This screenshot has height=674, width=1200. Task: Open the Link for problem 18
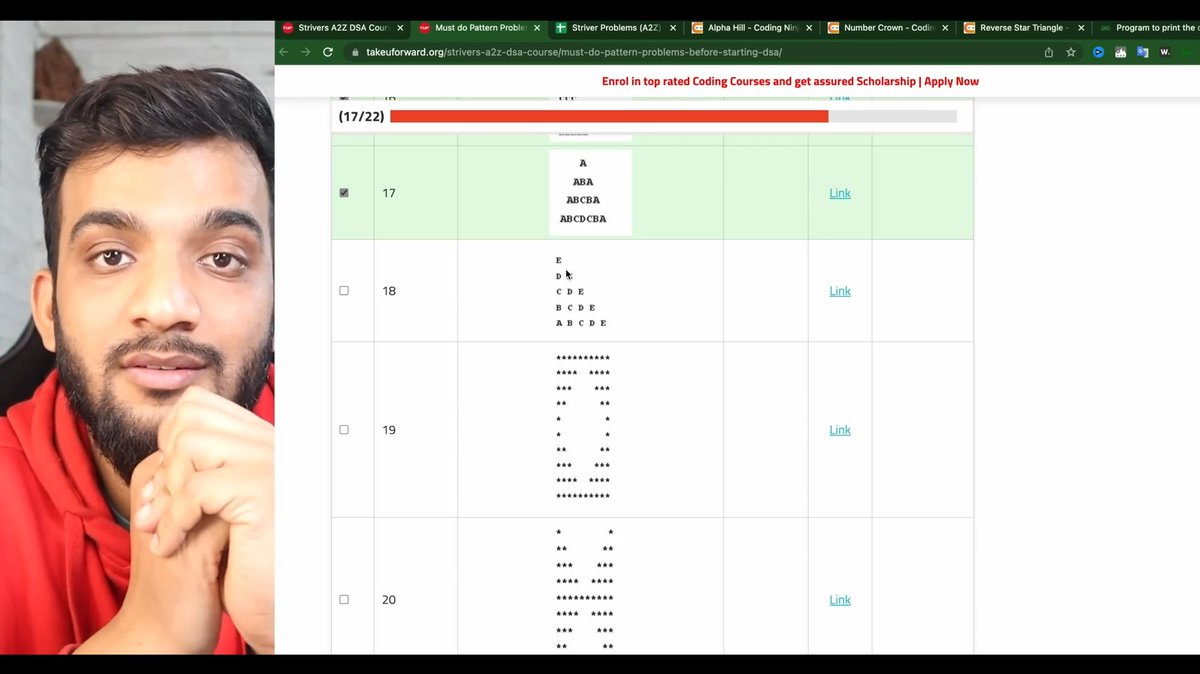(840, 291)
